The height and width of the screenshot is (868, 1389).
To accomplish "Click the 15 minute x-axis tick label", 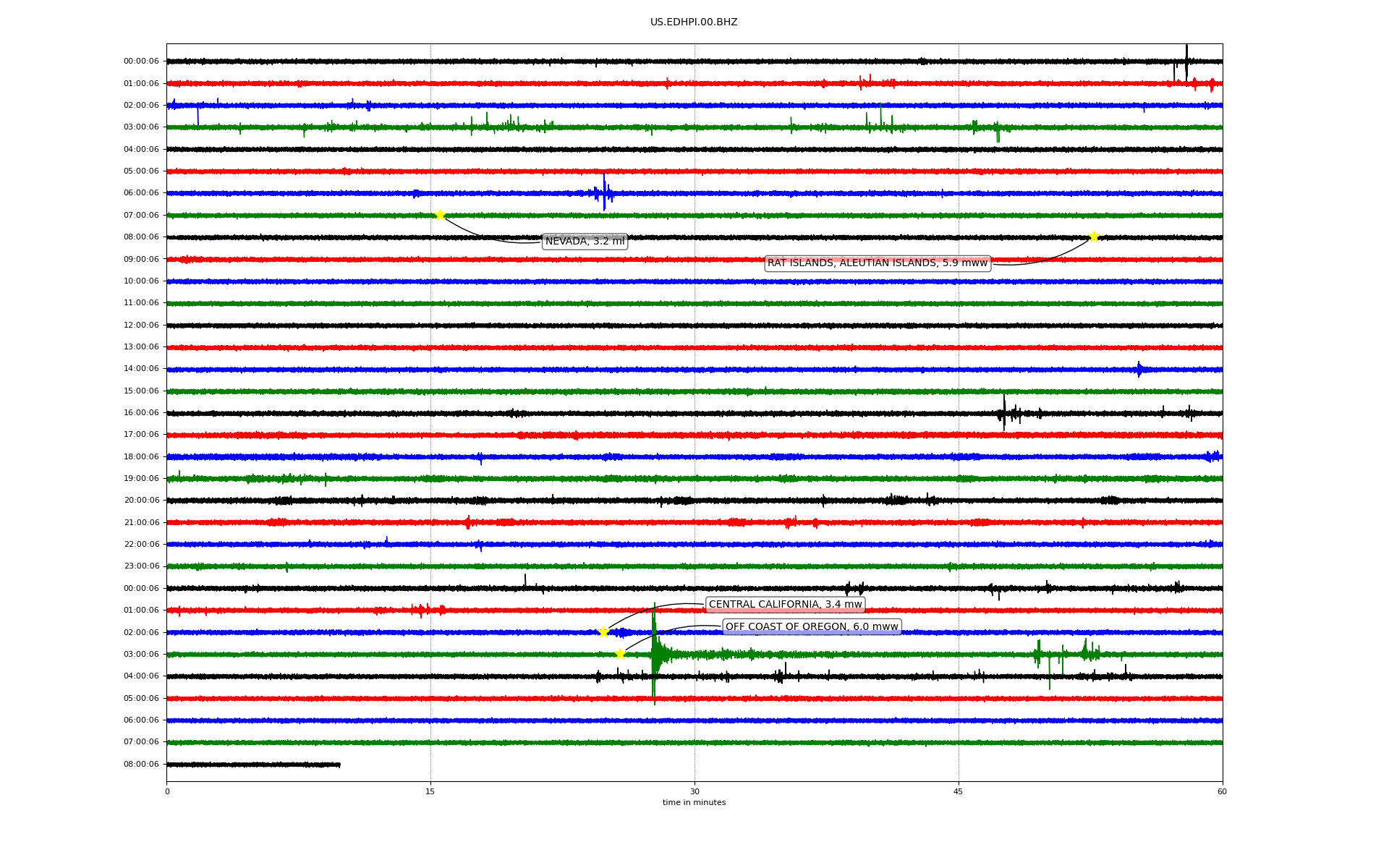I will [430, 791].
